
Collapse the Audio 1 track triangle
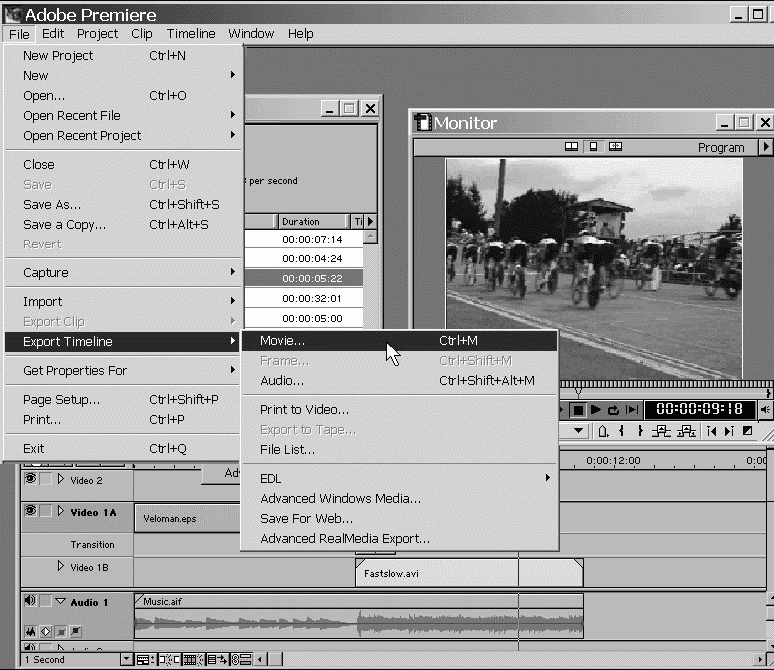tap(60, 602)
